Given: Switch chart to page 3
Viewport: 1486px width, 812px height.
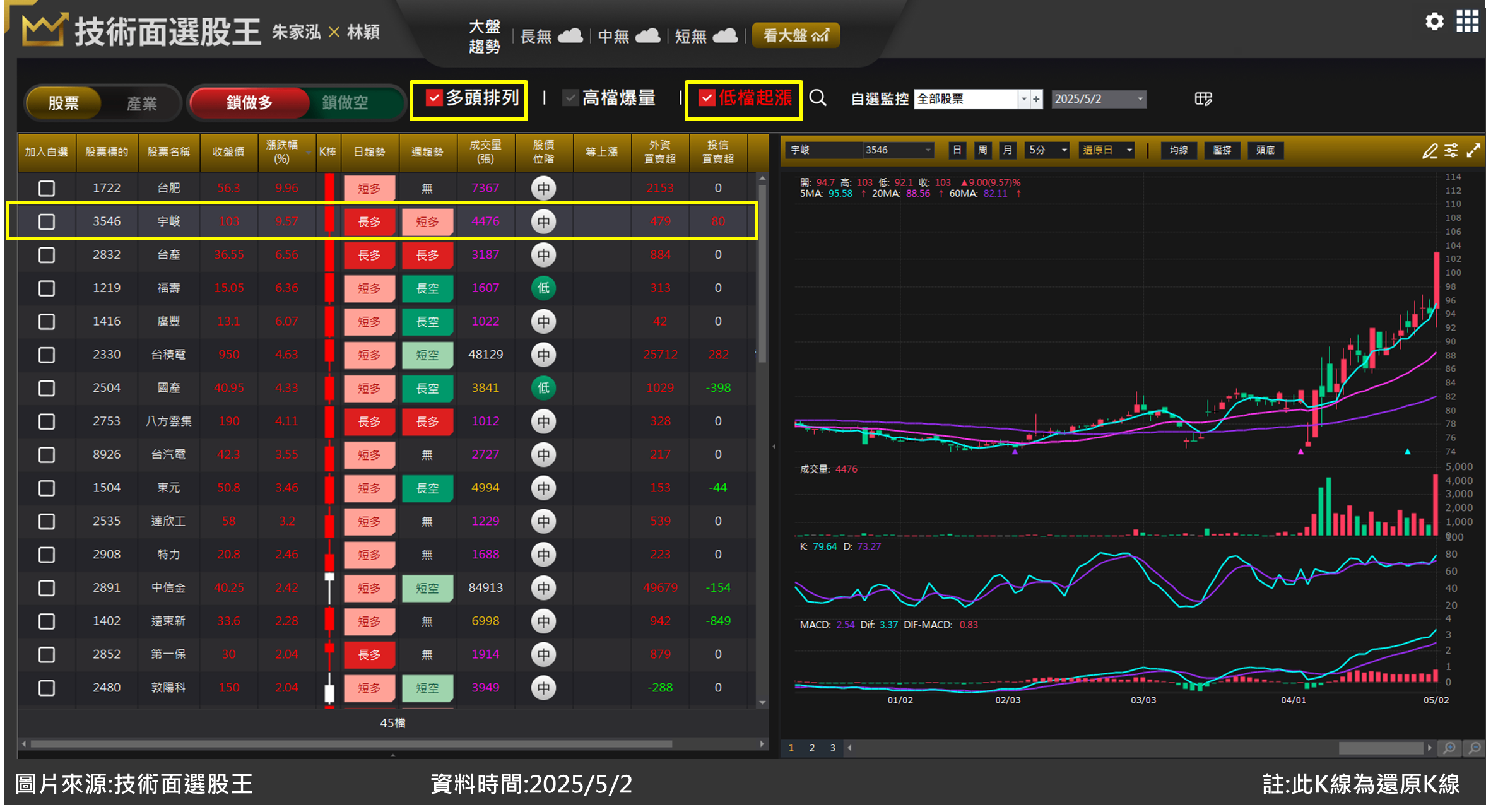Looking at the screenshot, I should [832, 748].
